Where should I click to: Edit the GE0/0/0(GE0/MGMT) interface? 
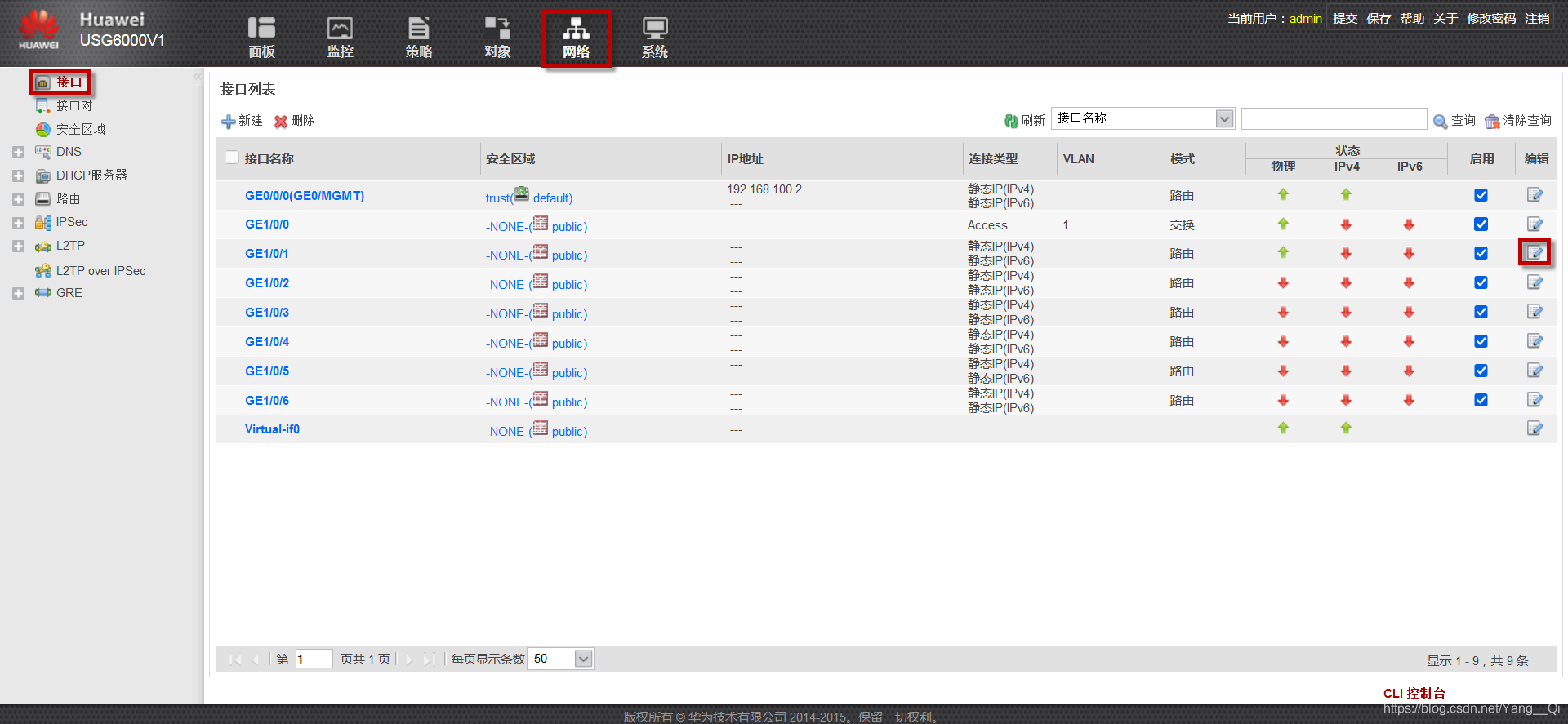click(1535, 194)
